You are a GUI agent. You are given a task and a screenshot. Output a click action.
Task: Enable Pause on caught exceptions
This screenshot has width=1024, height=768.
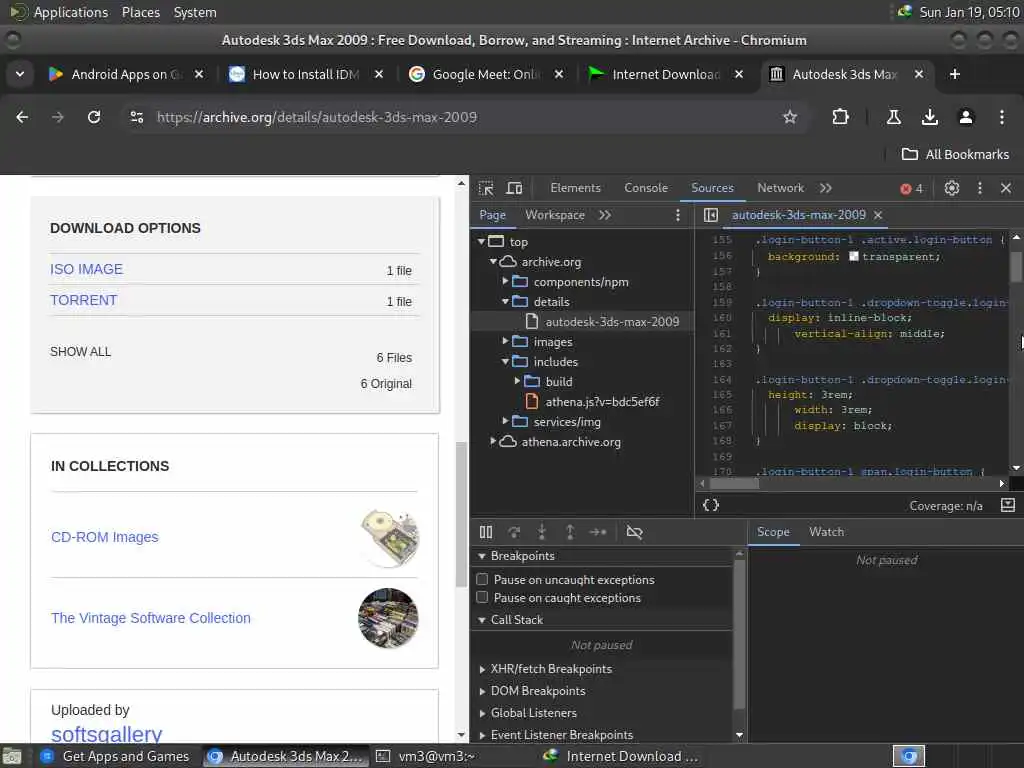point(483,598)
